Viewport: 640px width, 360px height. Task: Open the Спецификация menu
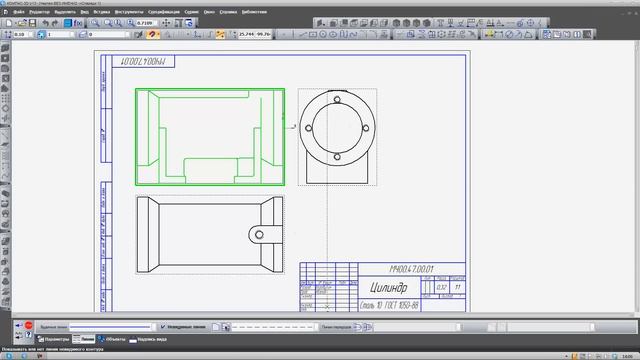point(164,12)
